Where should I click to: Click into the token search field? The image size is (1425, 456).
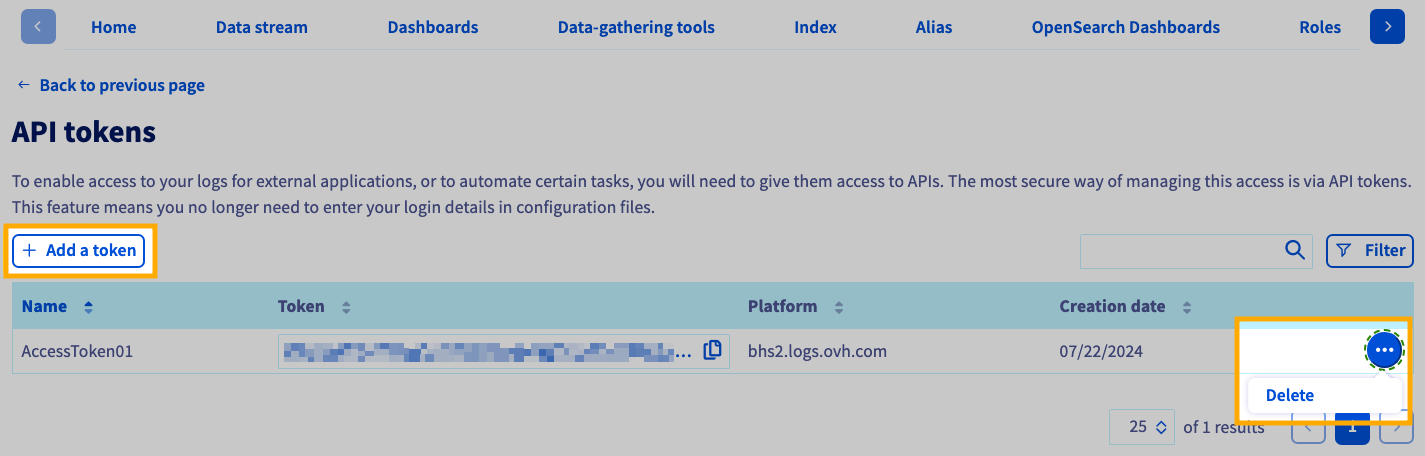point(1180,251)
